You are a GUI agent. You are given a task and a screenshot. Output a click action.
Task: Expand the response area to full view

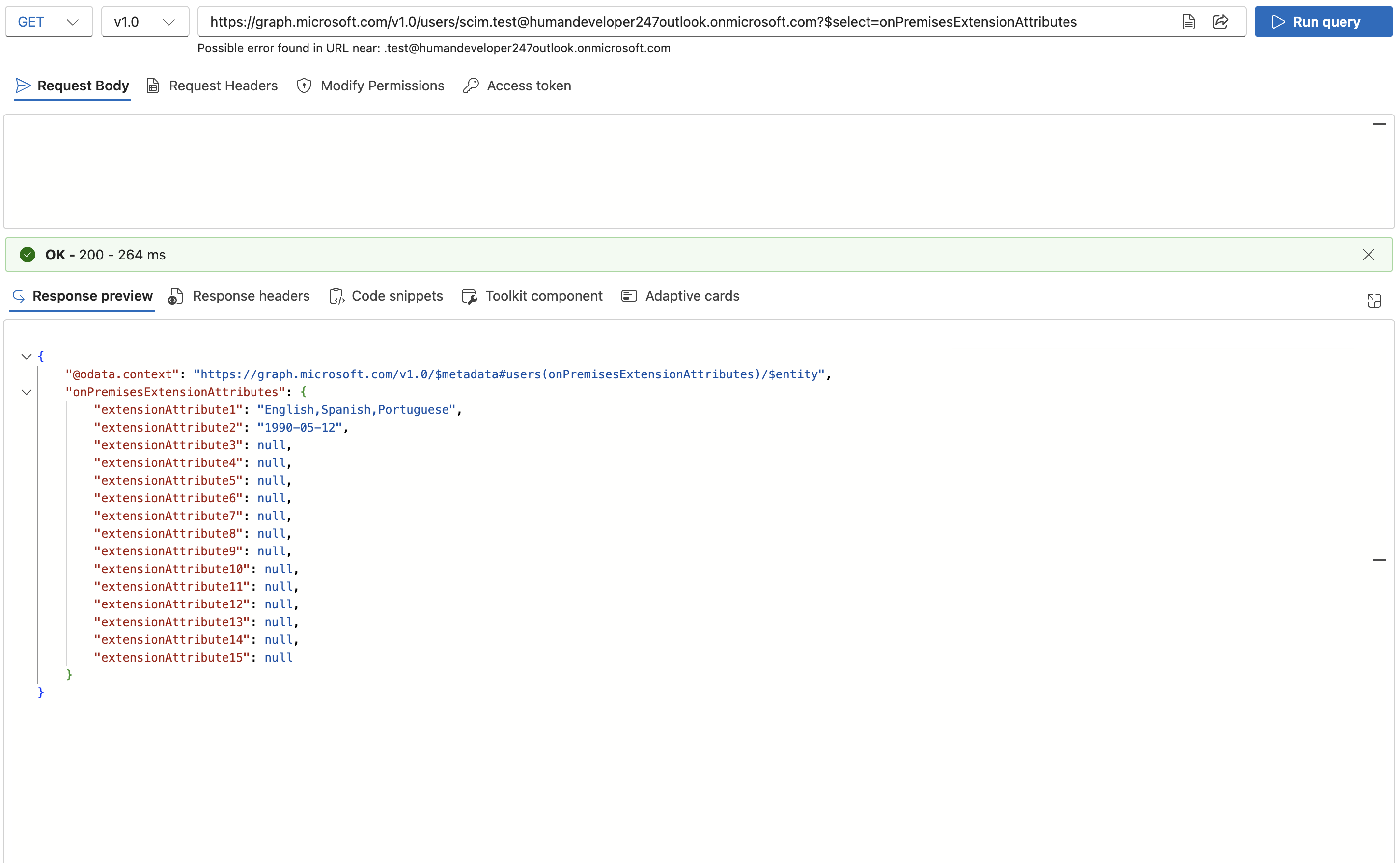pos(1374,301)
